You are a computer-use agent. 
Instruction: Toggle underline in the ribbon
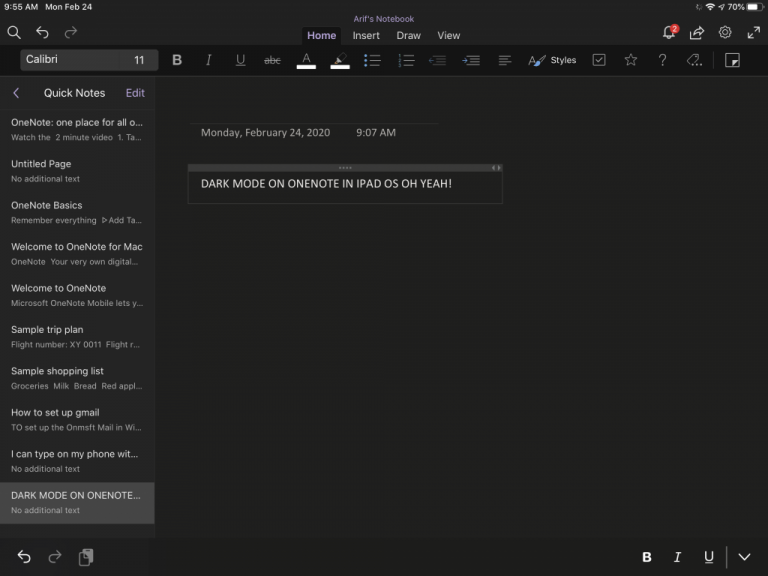(x=240, y=60)
